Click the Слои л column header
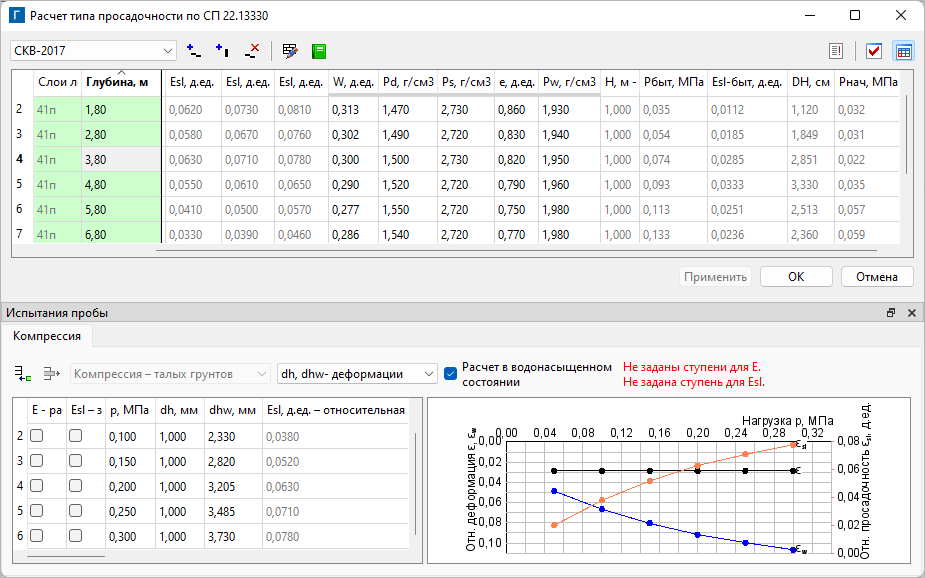 coord(57,83)
